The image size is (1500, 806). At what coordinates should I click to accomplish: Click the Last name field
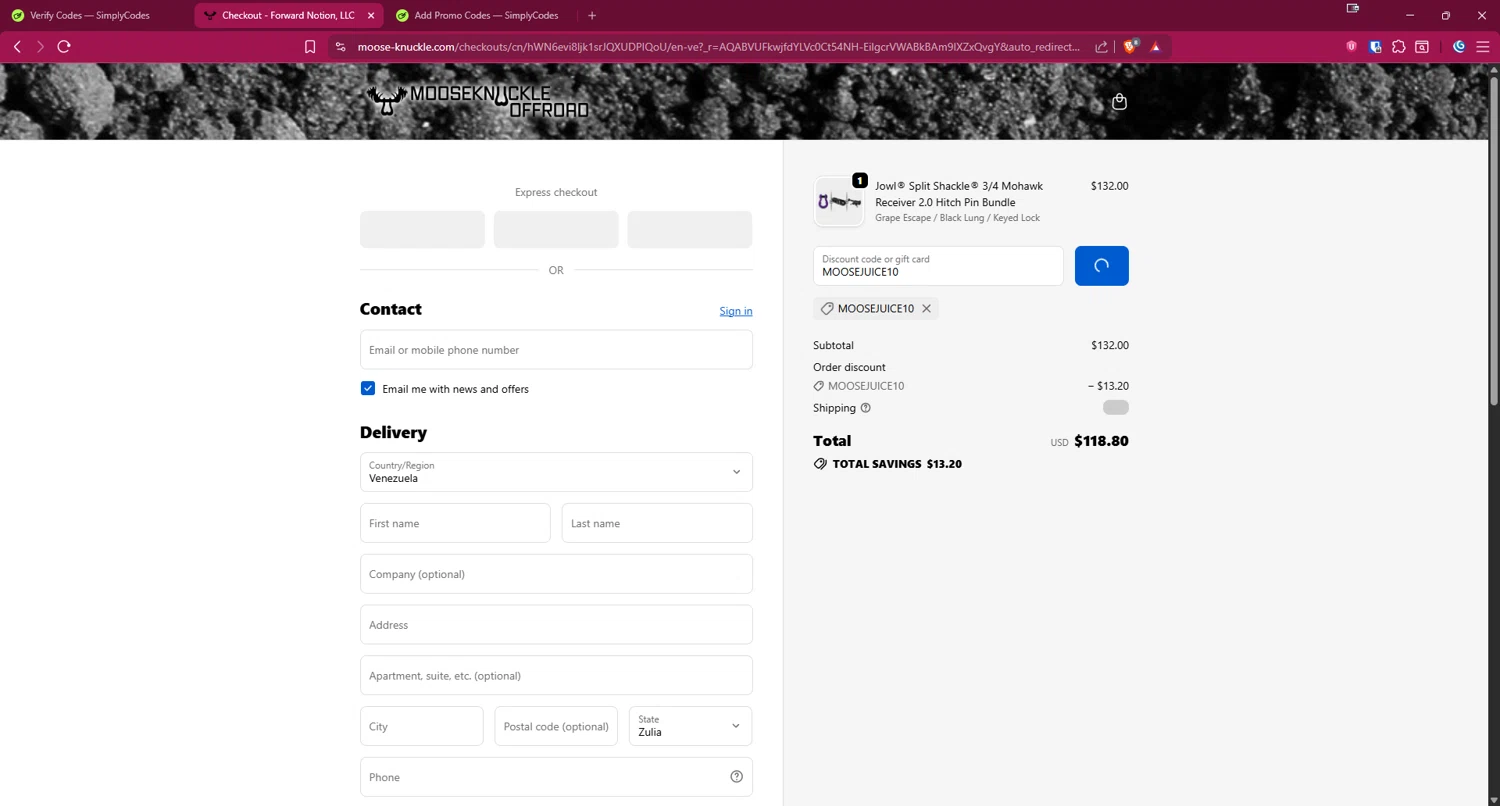[657, 523]
